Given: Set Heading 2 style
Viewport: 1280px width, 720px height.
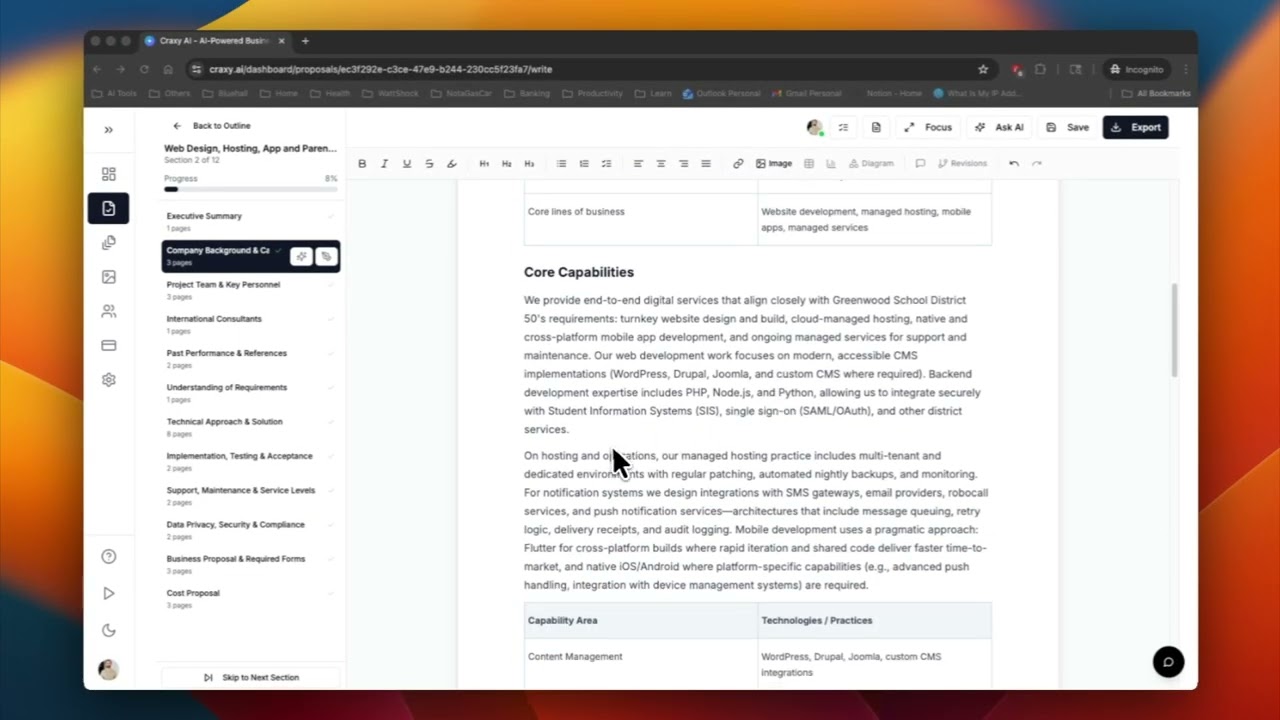Looking at the screenshot, I should (x=506, y=164).
